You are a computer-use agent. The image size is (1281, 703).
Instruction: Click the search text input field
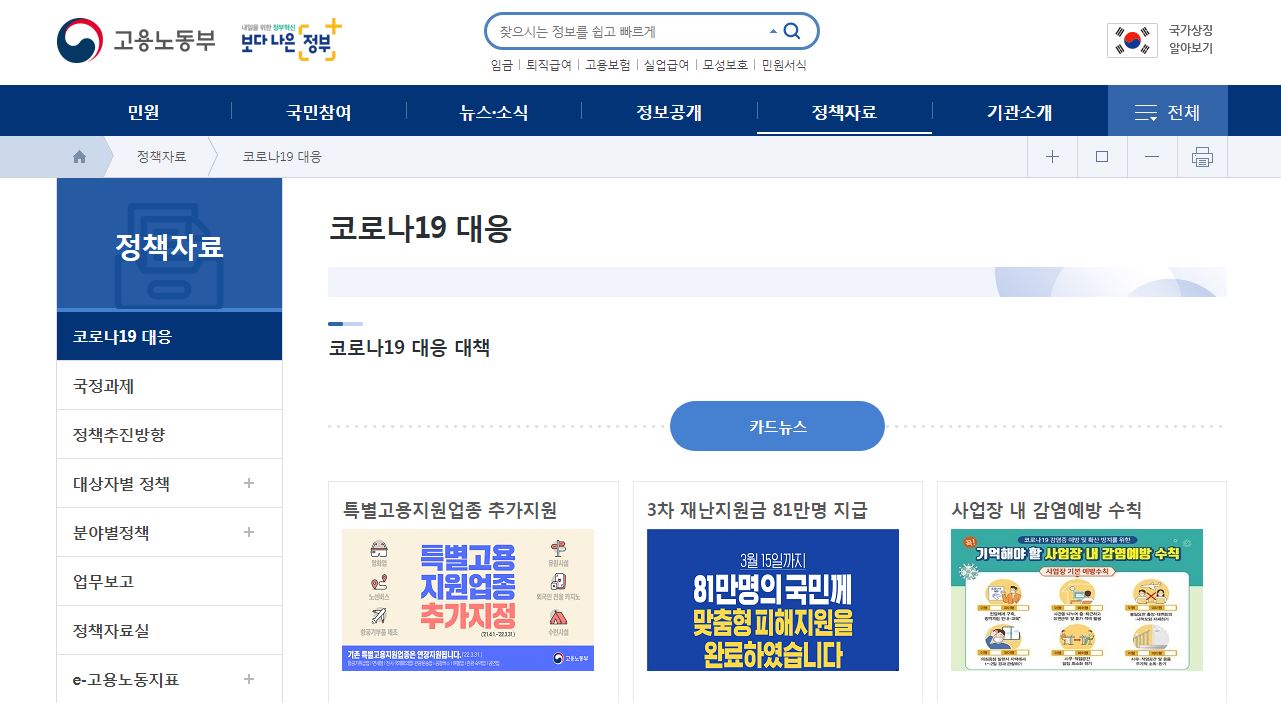630,32
